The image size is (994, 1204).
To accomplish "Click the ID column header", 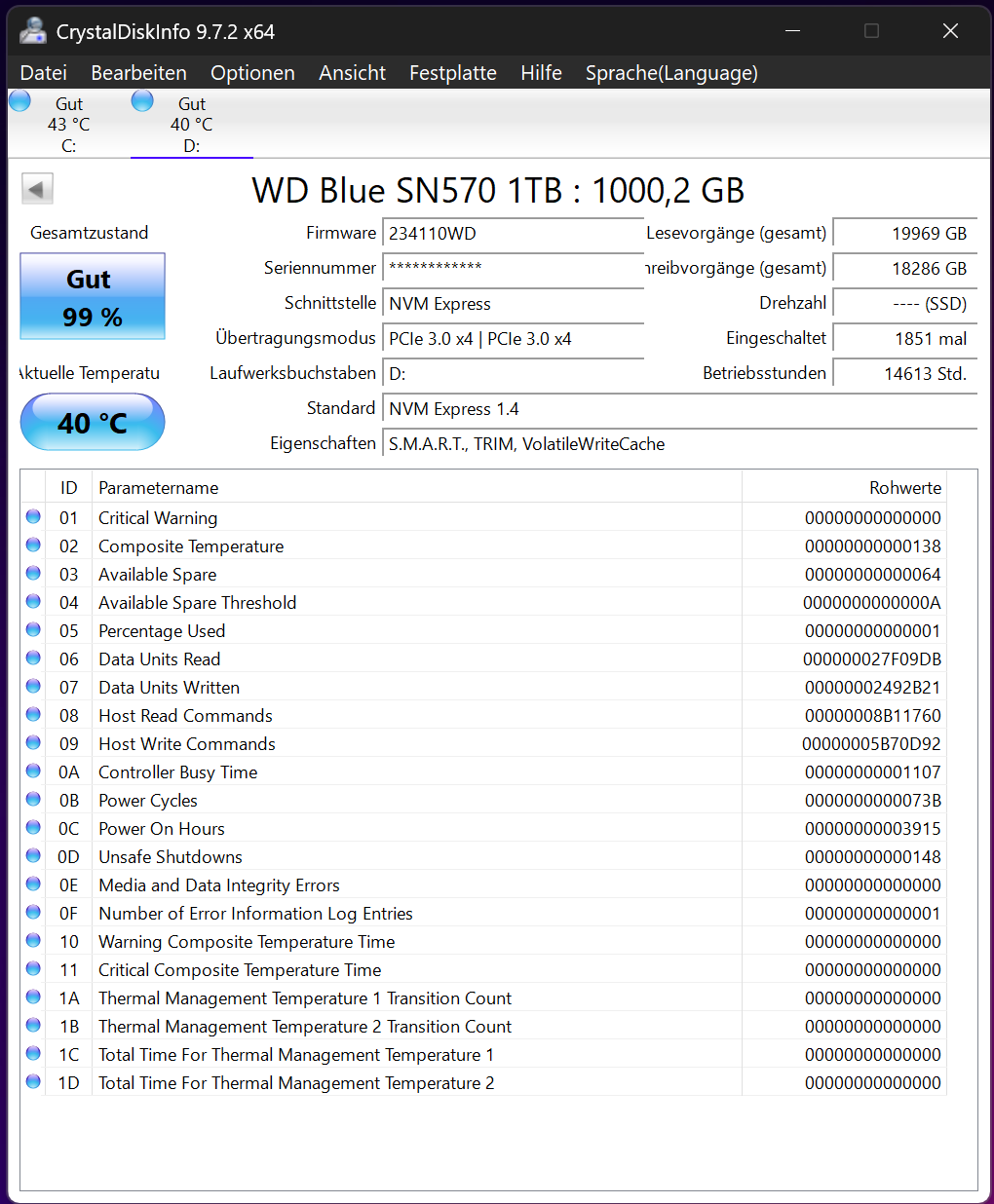I will [x=68, y=488].
